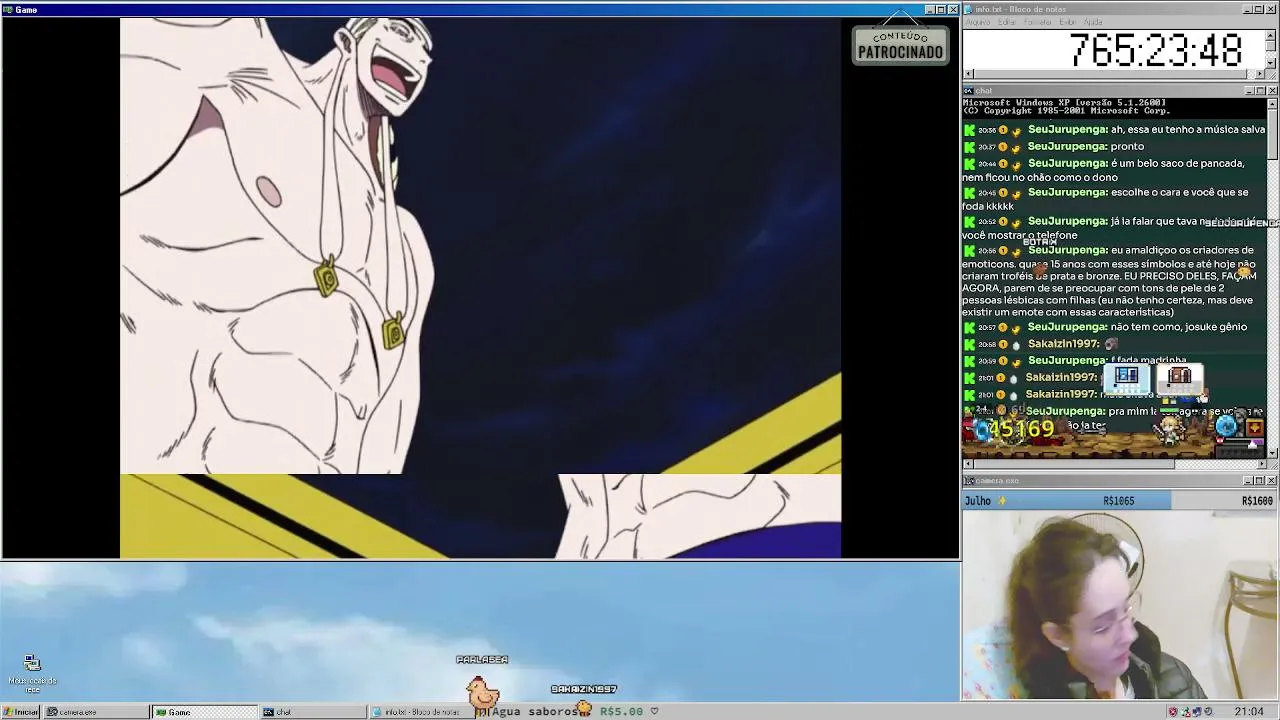Click the chat console title bar icon
1280x720 pixels.
click(968, 91)
